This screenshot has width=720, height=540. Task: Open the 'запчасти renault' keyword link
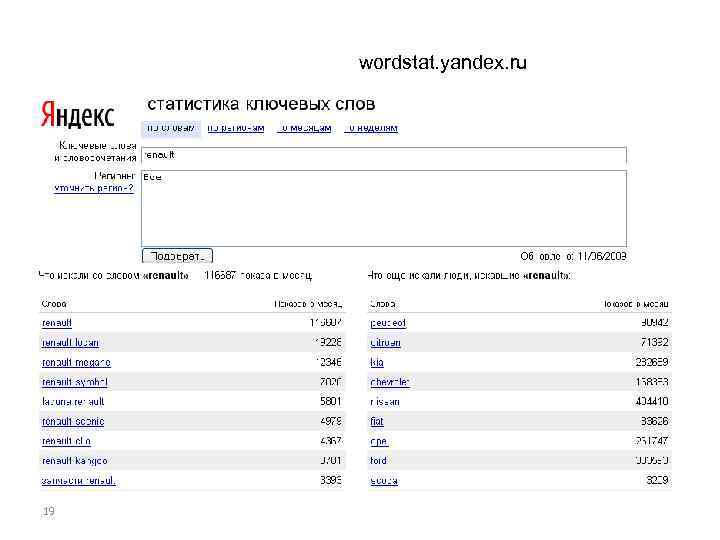point(78,481)
